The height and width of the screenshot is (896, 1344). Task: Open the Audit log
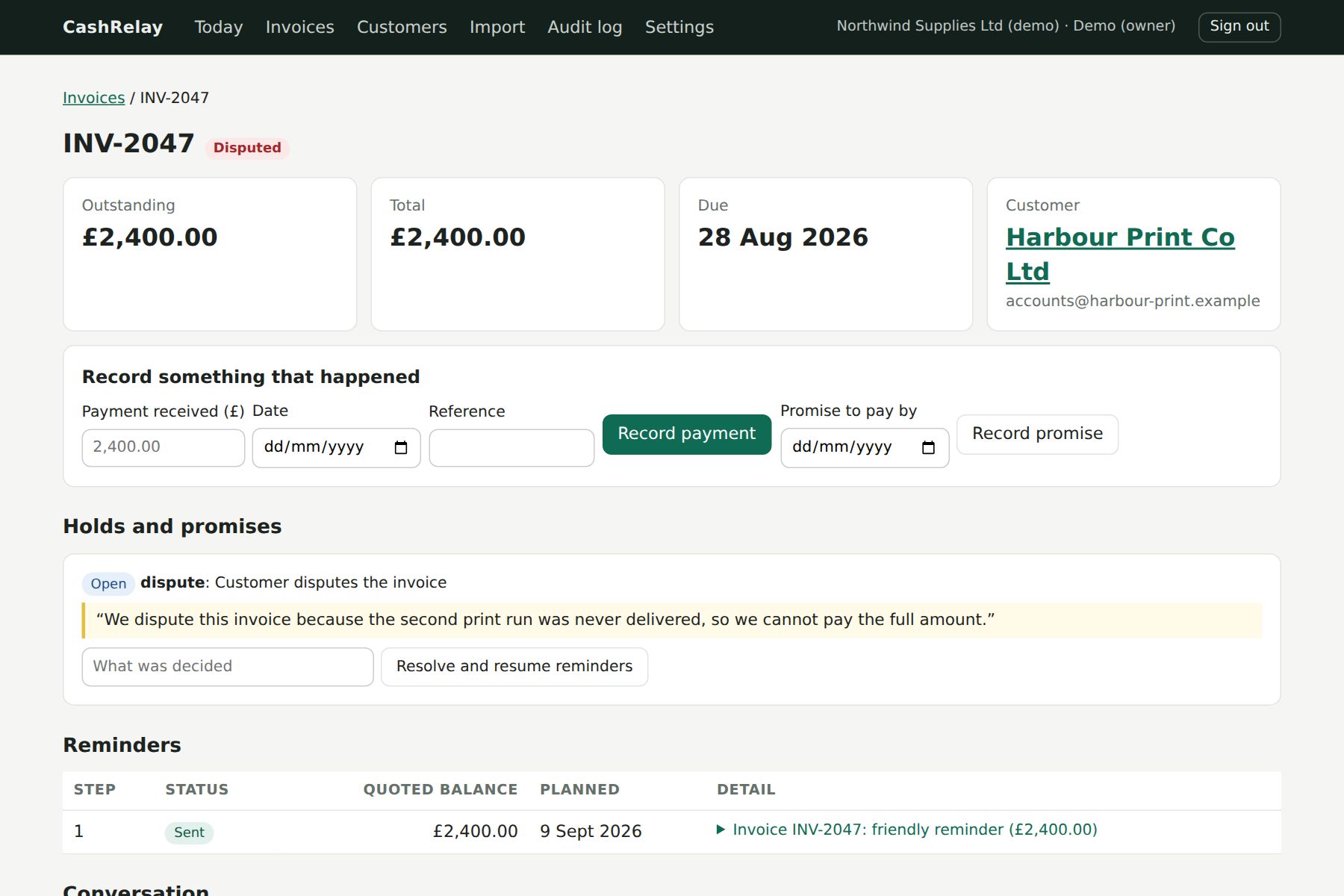(585, 27)
